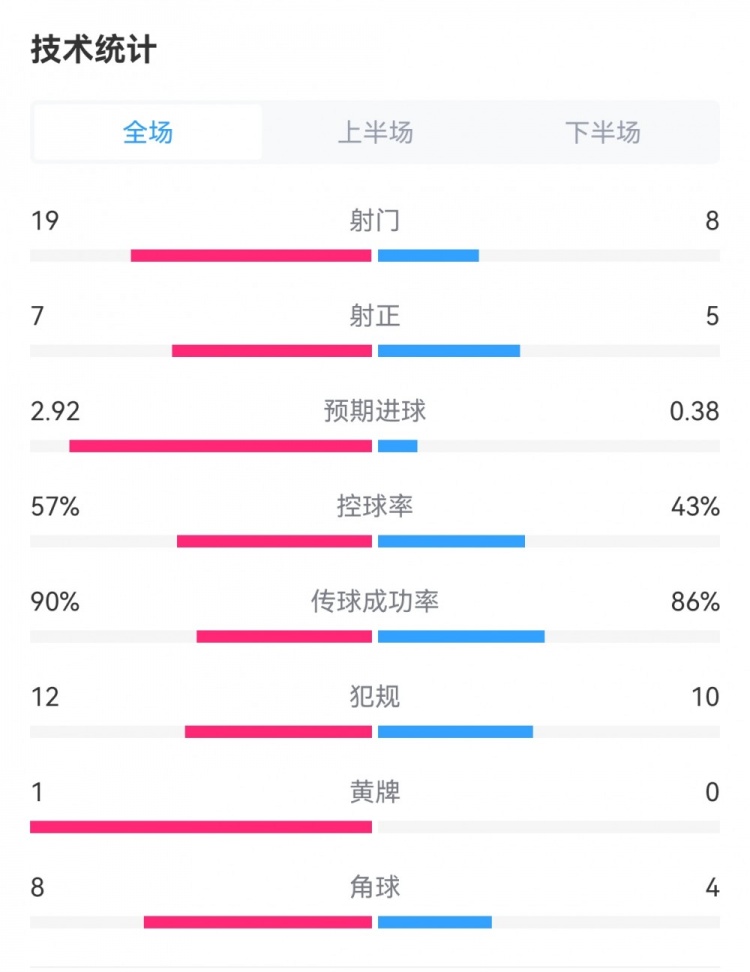Viewport: 750px width, 972px height.
Task: Click the 角球 stat label
Action: 375,887
